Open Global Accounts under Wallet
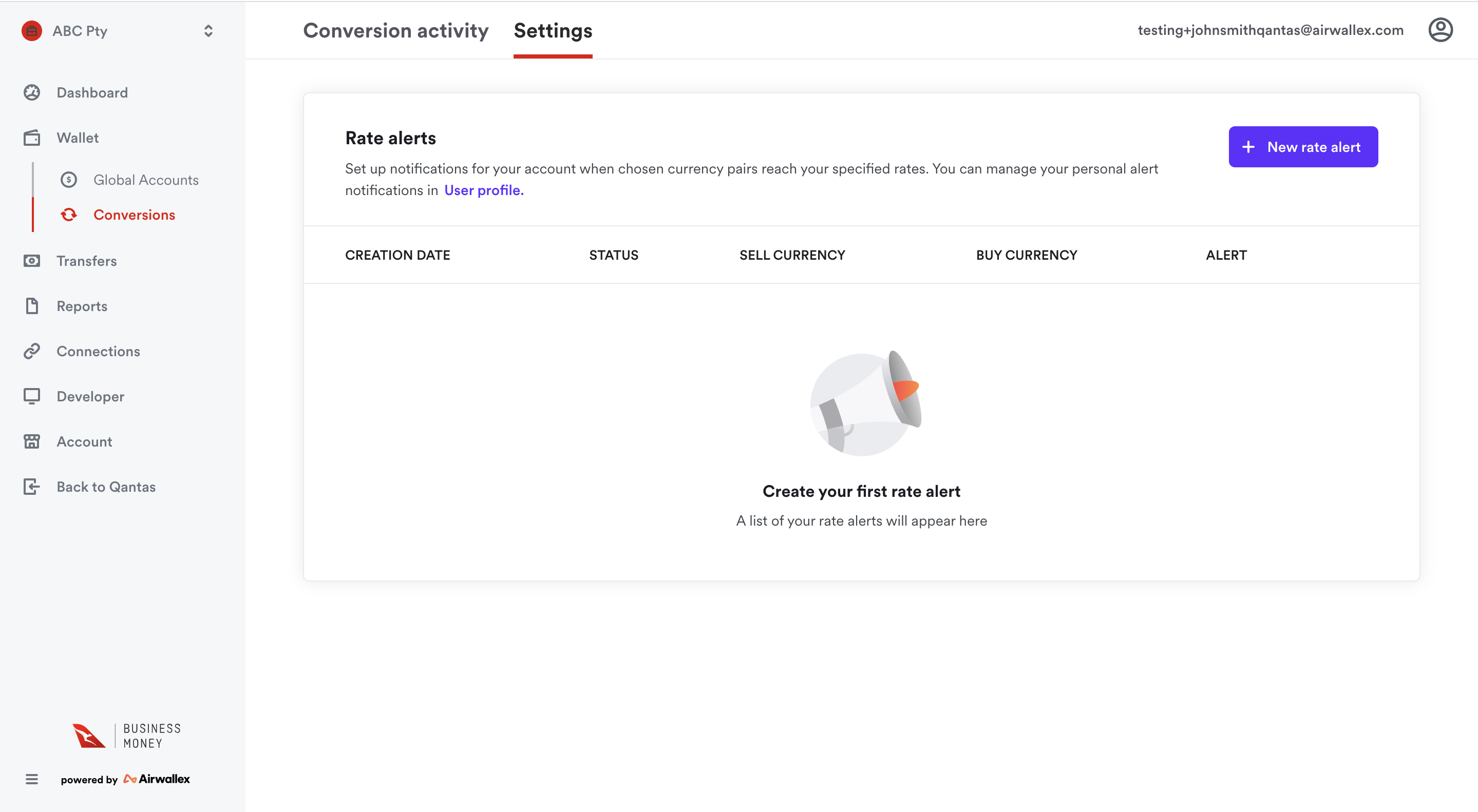1478x812 pixels. click(146, 180)
